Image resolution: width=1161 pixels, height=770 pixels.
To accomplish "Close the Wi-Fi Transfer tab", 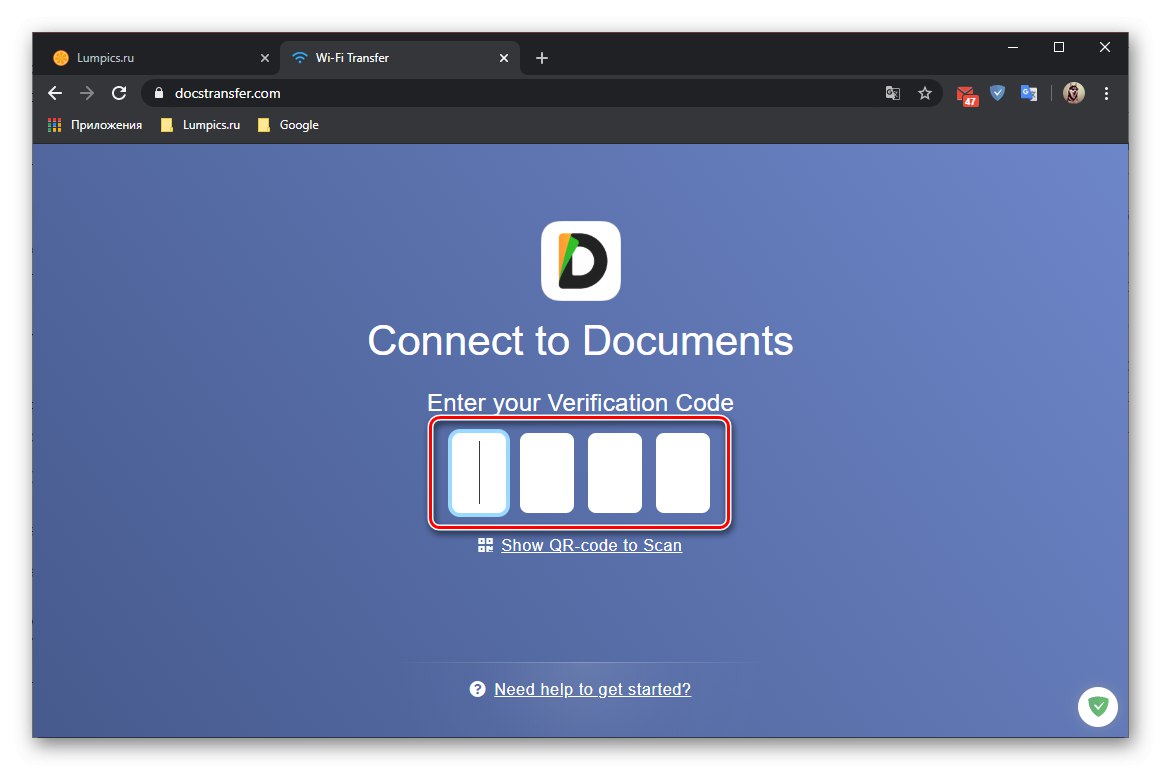I will coord(503,58).
